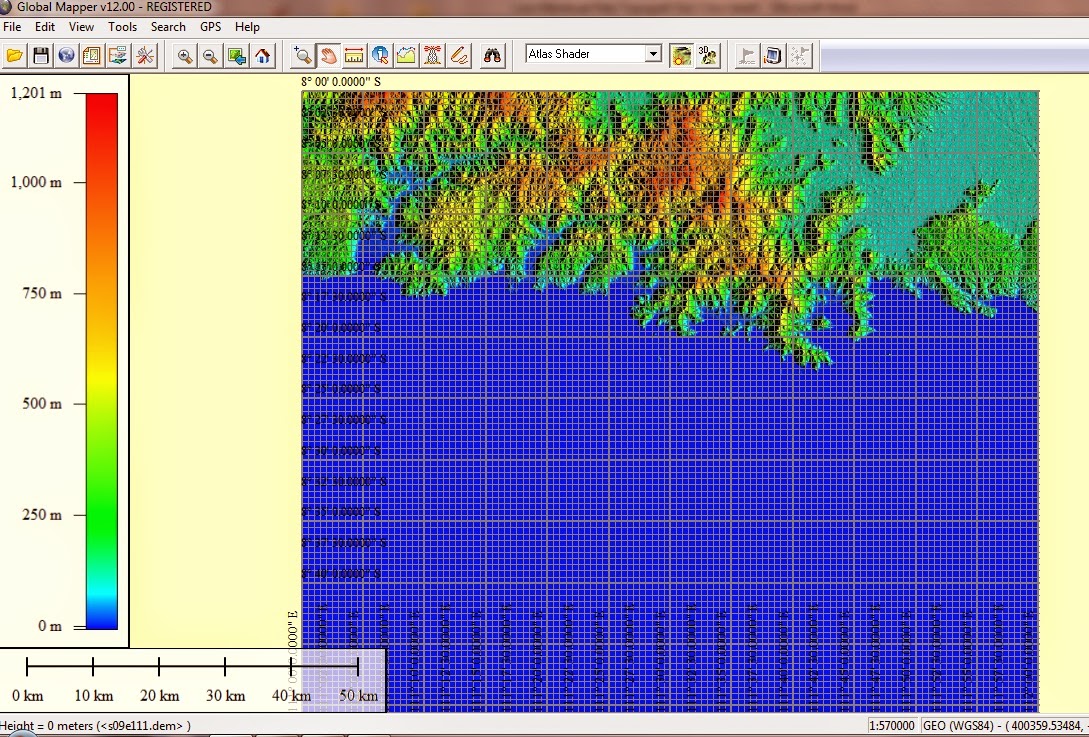This screenshot has width=1089, height=737.
Task: Open the online data download globe icon
Action: (66, 56)
